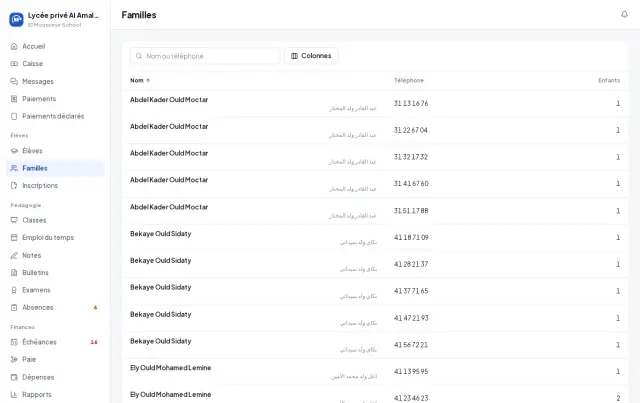
Task: Click the Nom column header label
Action: click(137, 80)
